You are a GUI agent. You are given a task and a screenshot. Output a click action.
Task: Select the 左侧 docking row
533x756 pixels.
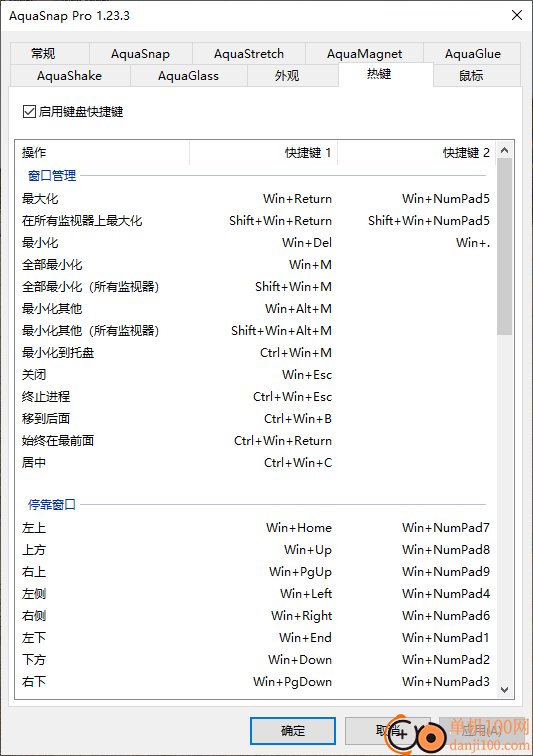click(256, 594)
